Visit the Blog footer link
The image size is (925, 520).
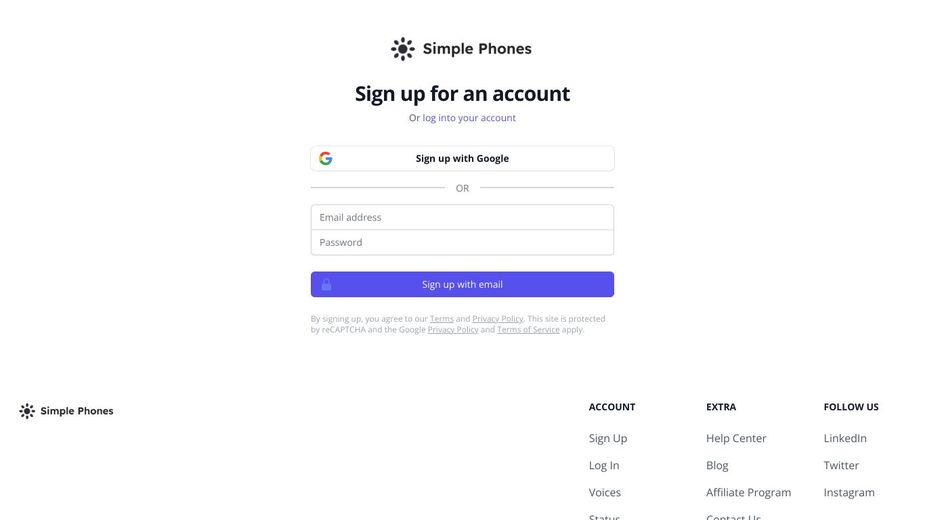(x=717, y=466)
